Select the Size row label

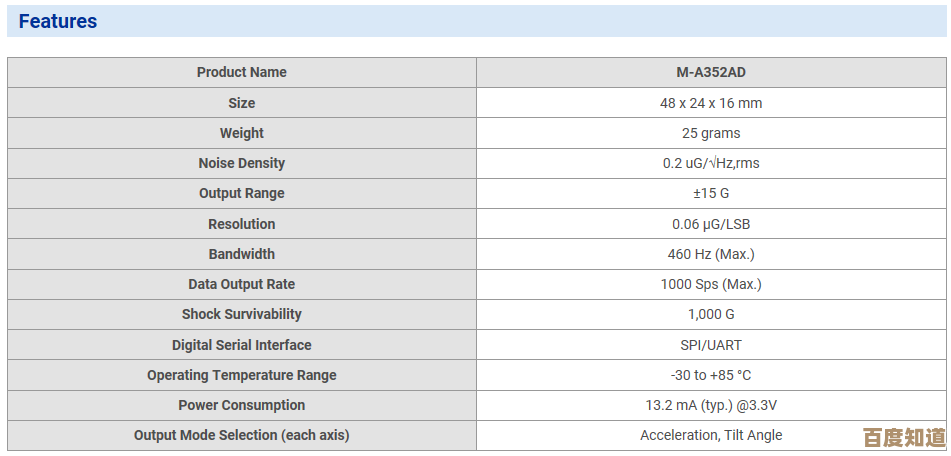[241, 103]
